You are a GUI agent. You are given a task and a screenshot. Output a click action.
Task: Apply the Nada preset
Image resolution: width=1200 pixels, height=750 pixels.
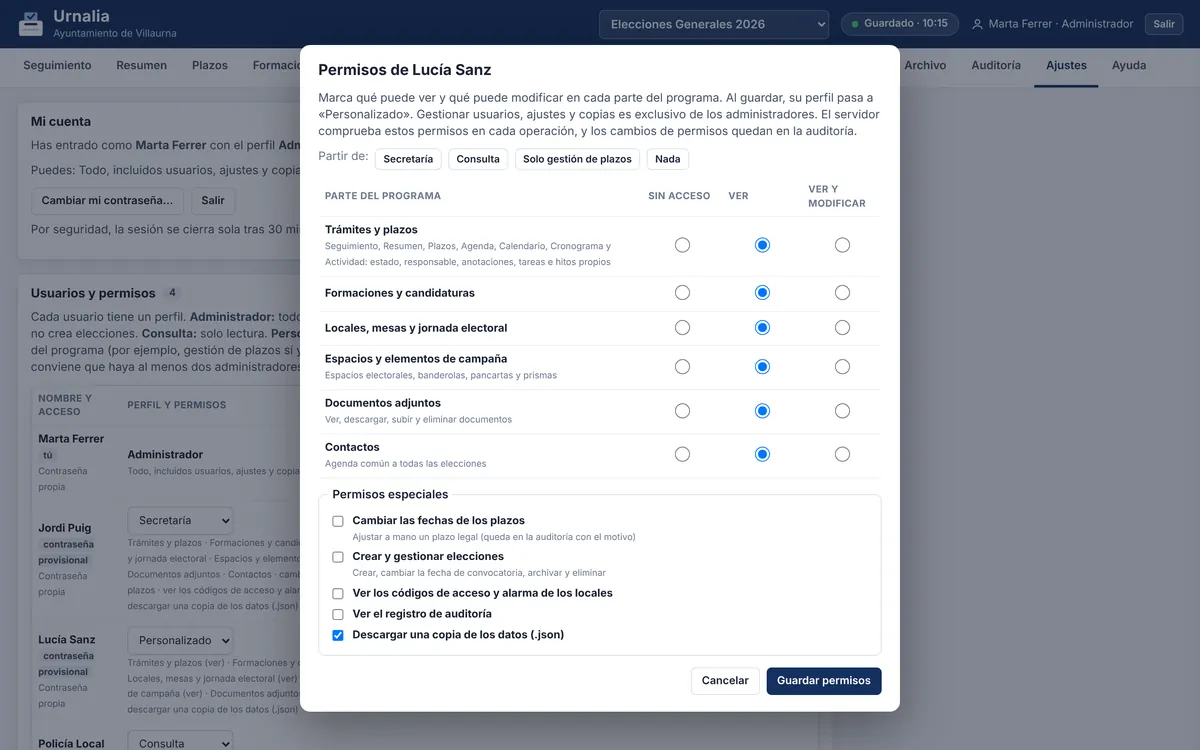668,159
